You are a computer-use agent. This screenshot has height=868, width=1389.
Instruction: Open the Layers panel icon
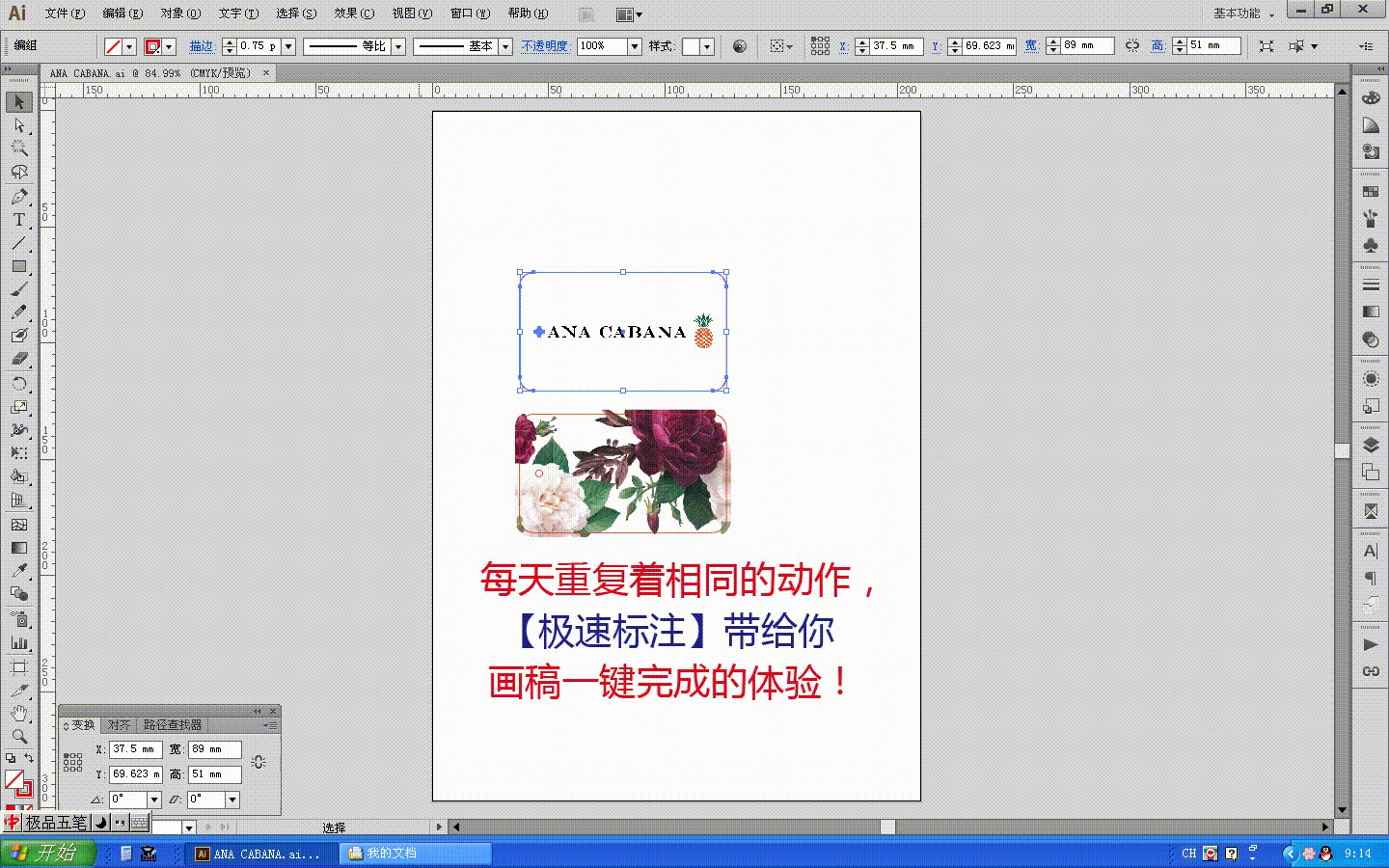(1371, 445)
